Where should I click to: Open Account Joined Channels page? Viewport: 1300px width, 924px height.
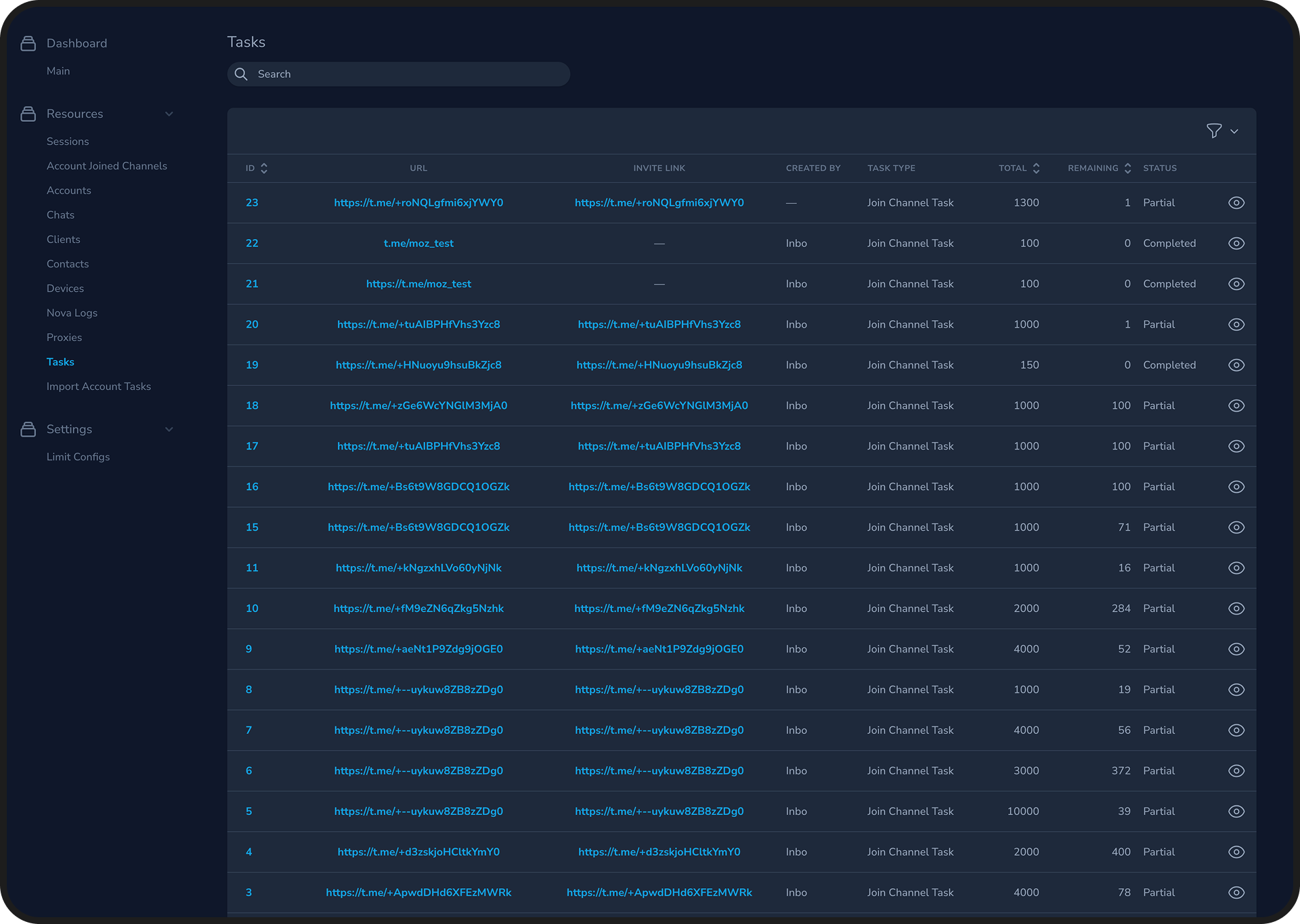pos(107,166)
